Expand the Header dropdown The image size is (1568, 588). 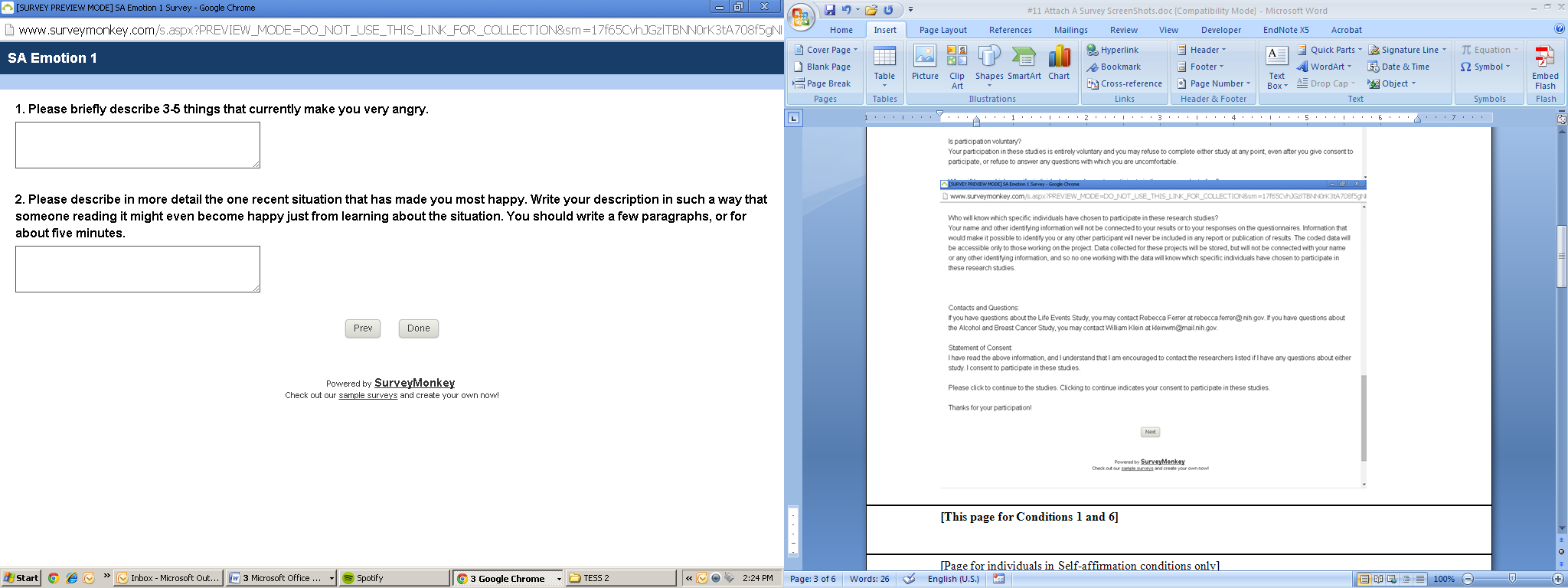click(x=1201, y=50)
